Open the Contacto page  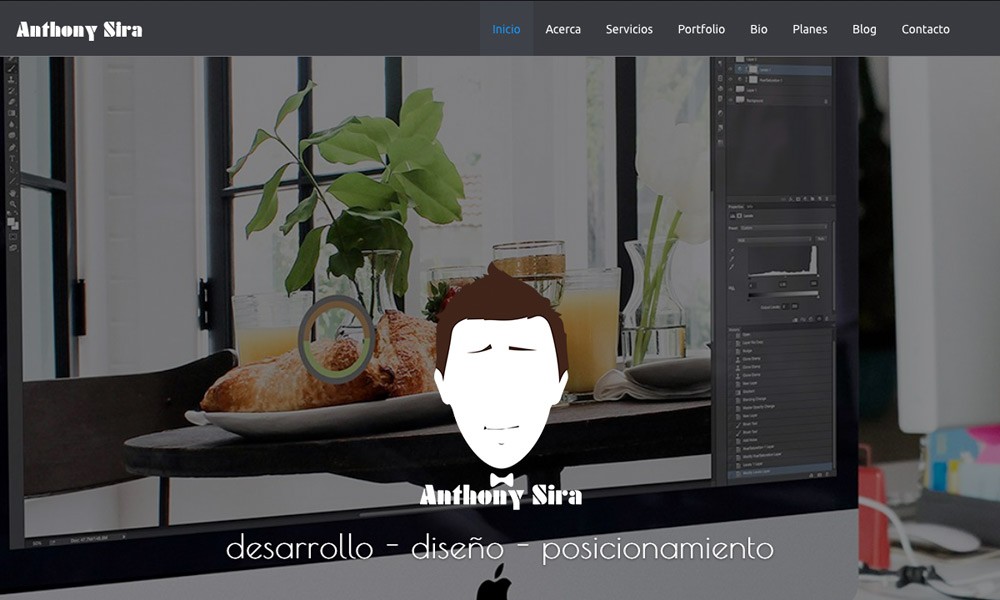tap(925, 29)
